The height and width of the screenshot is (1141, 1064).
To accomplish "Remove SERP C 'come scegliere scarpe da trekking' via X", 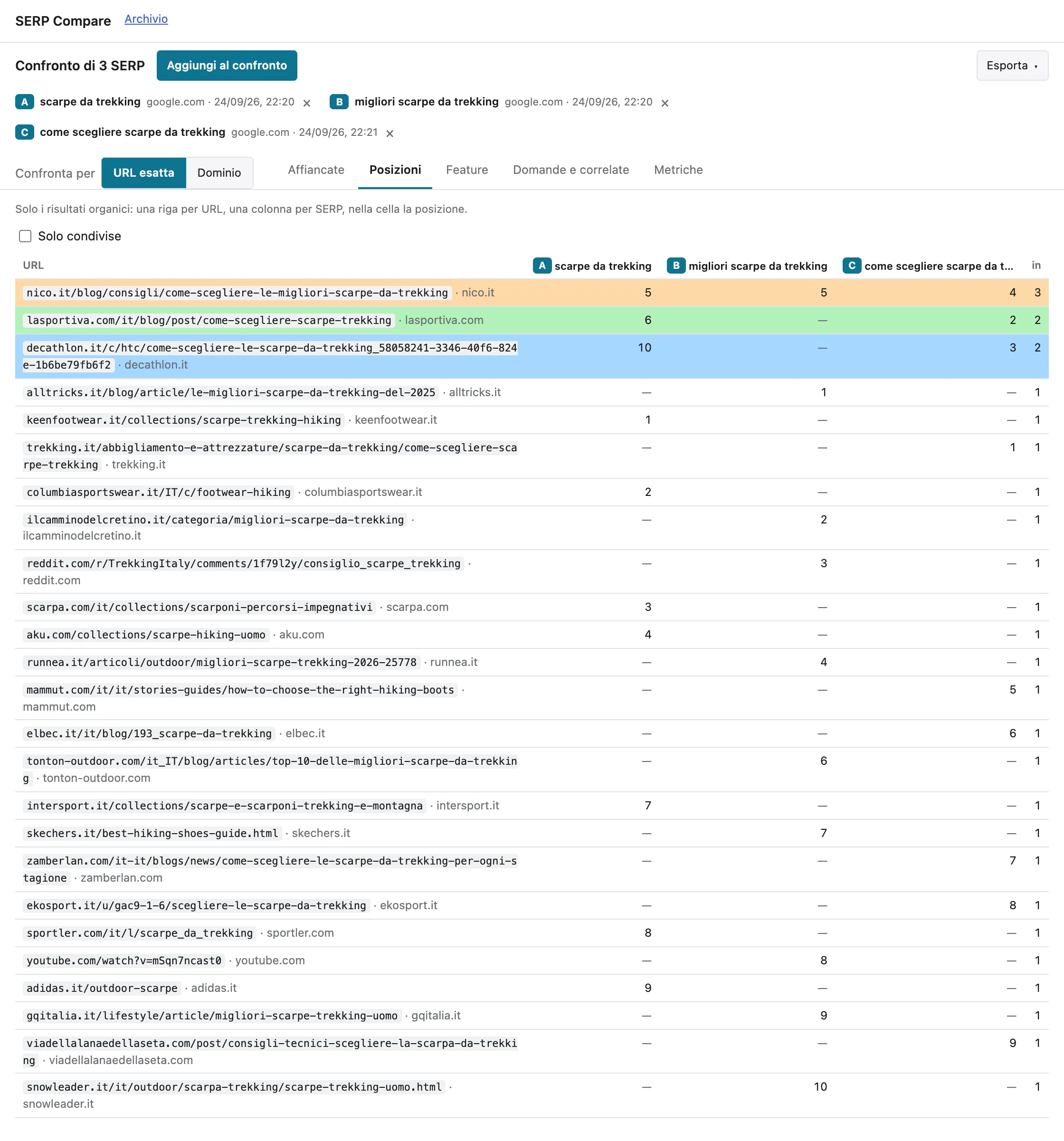I will point(389,134).
